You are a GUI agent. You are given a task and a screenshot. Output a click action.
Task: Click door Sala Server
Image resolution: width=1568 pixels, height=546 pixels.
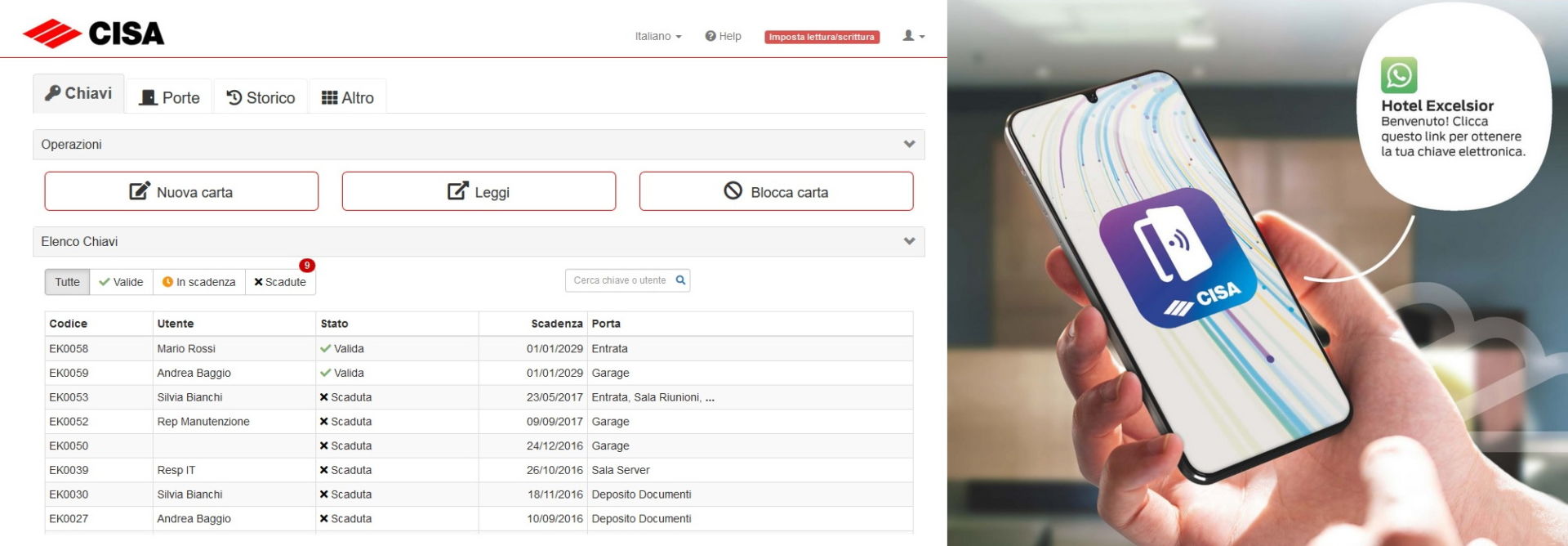click(x=621, y=470)
